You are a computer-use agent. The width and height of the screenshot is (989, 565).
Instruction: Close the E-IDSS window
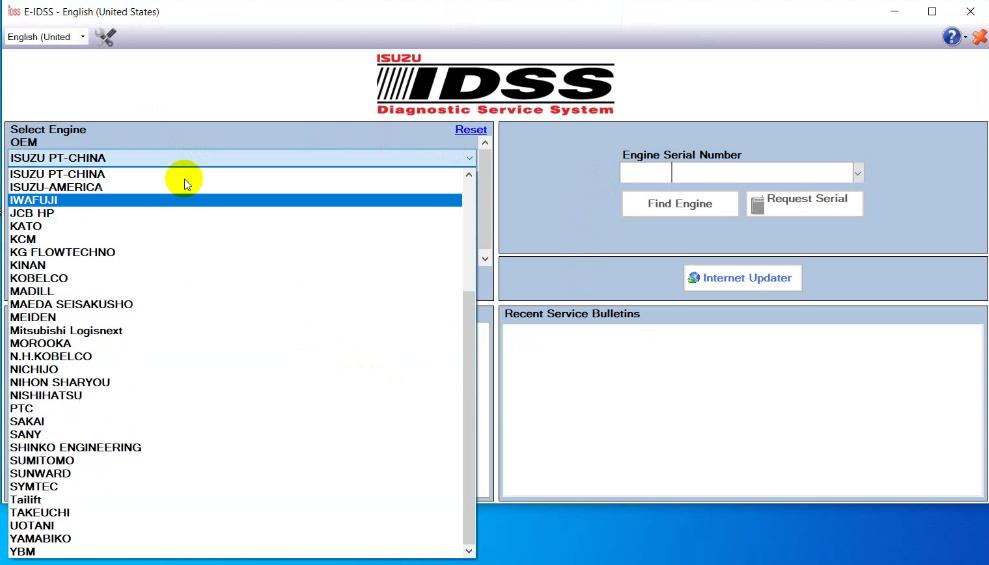[970, 11]
